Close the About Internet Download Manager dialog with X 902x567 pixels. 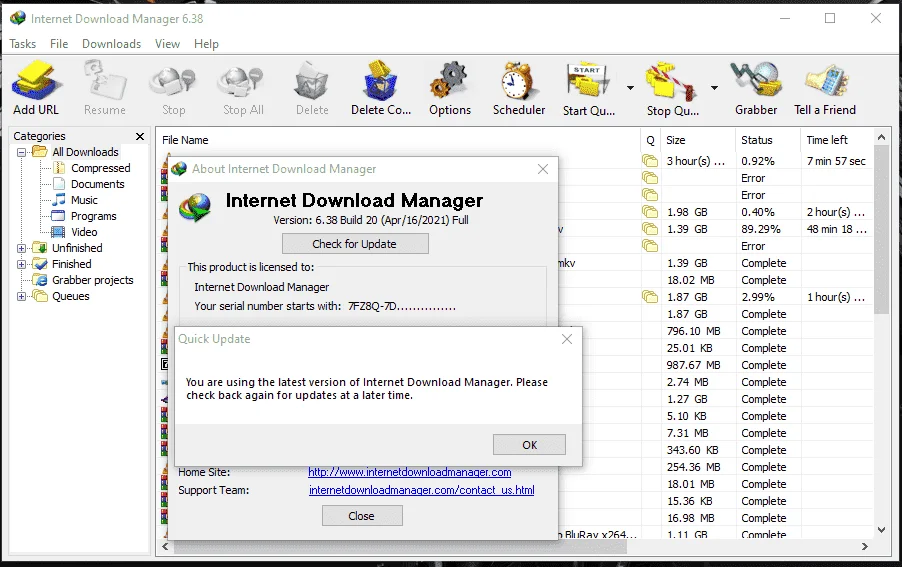[x=542, y=169]
